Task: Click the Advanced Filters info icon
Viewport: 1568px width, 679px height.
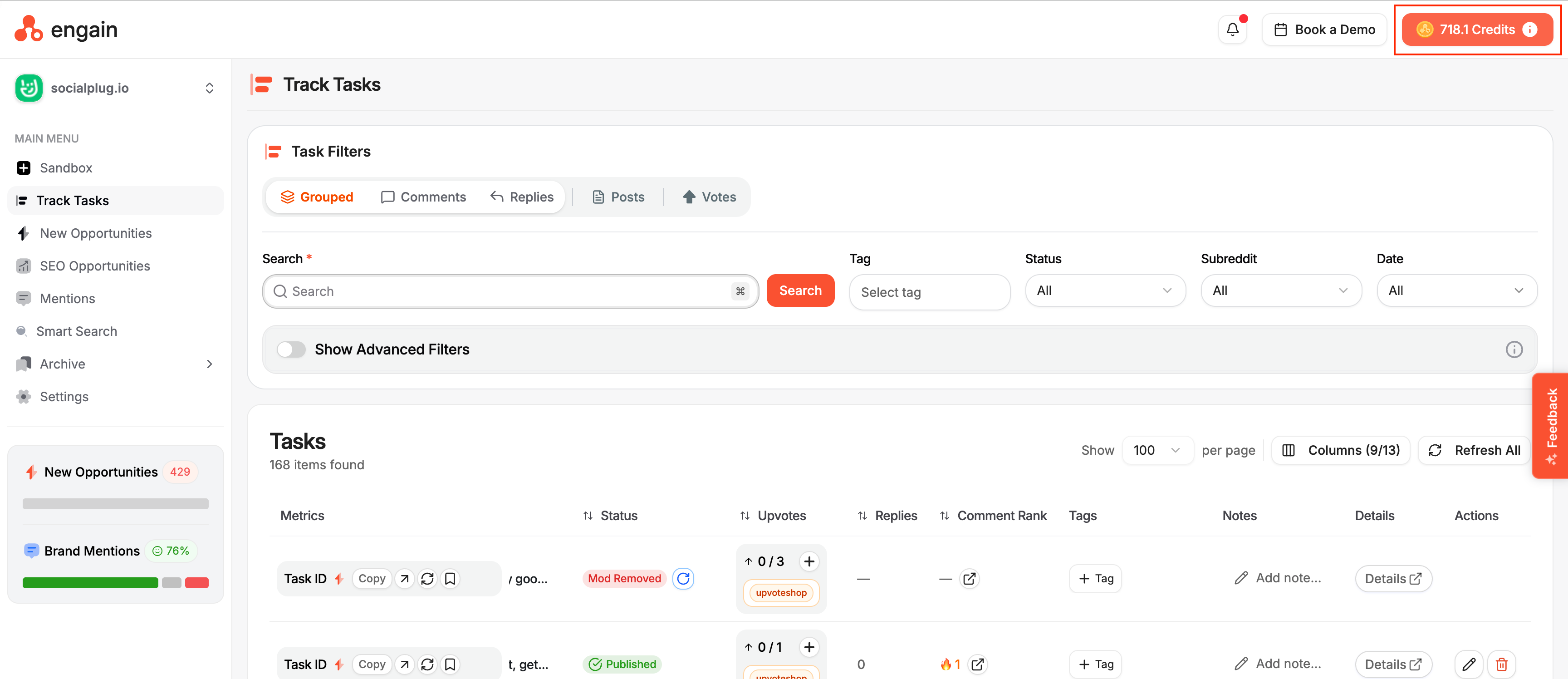Action: [x=1514, y=349]
